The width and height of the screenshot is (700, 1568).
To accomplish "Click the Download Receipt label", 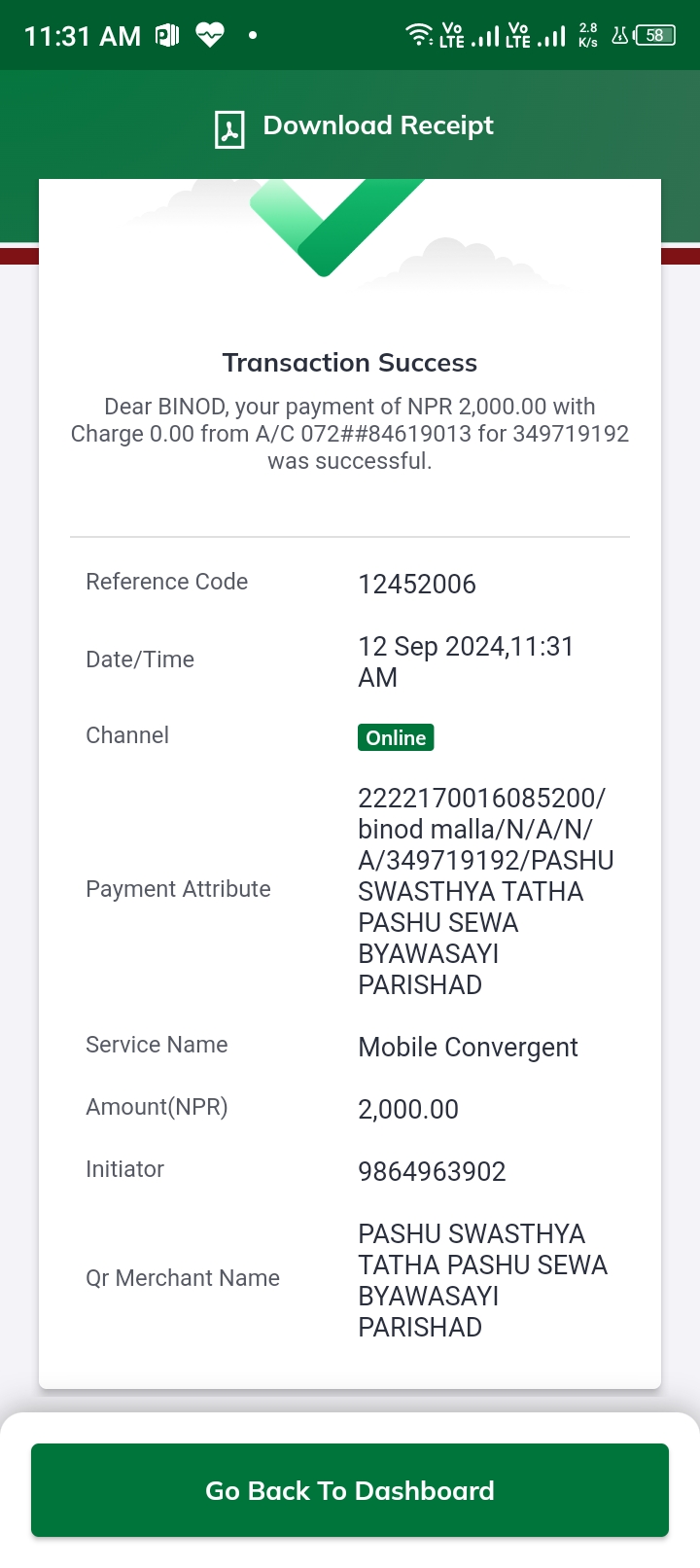I will click(378, 125).
